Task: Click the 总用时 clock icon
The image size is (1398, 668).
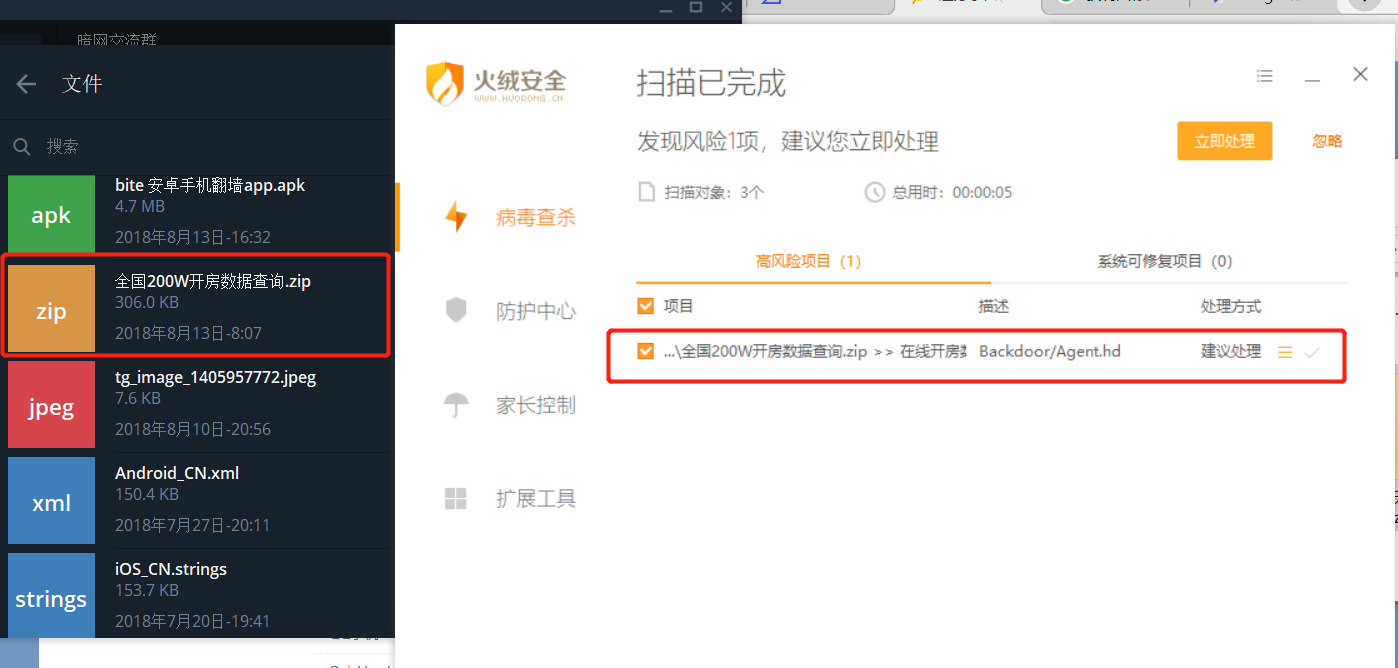Action: [875, 192]
